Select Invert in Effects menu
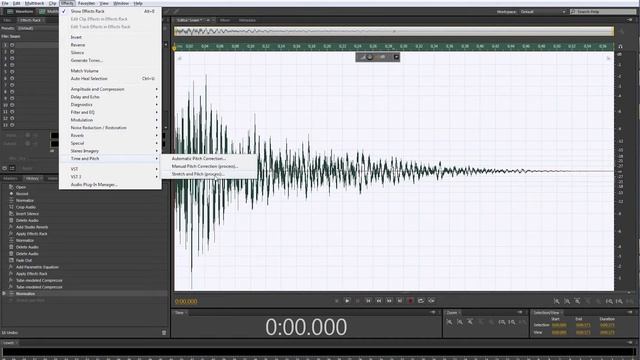 (x=110, y=37)
